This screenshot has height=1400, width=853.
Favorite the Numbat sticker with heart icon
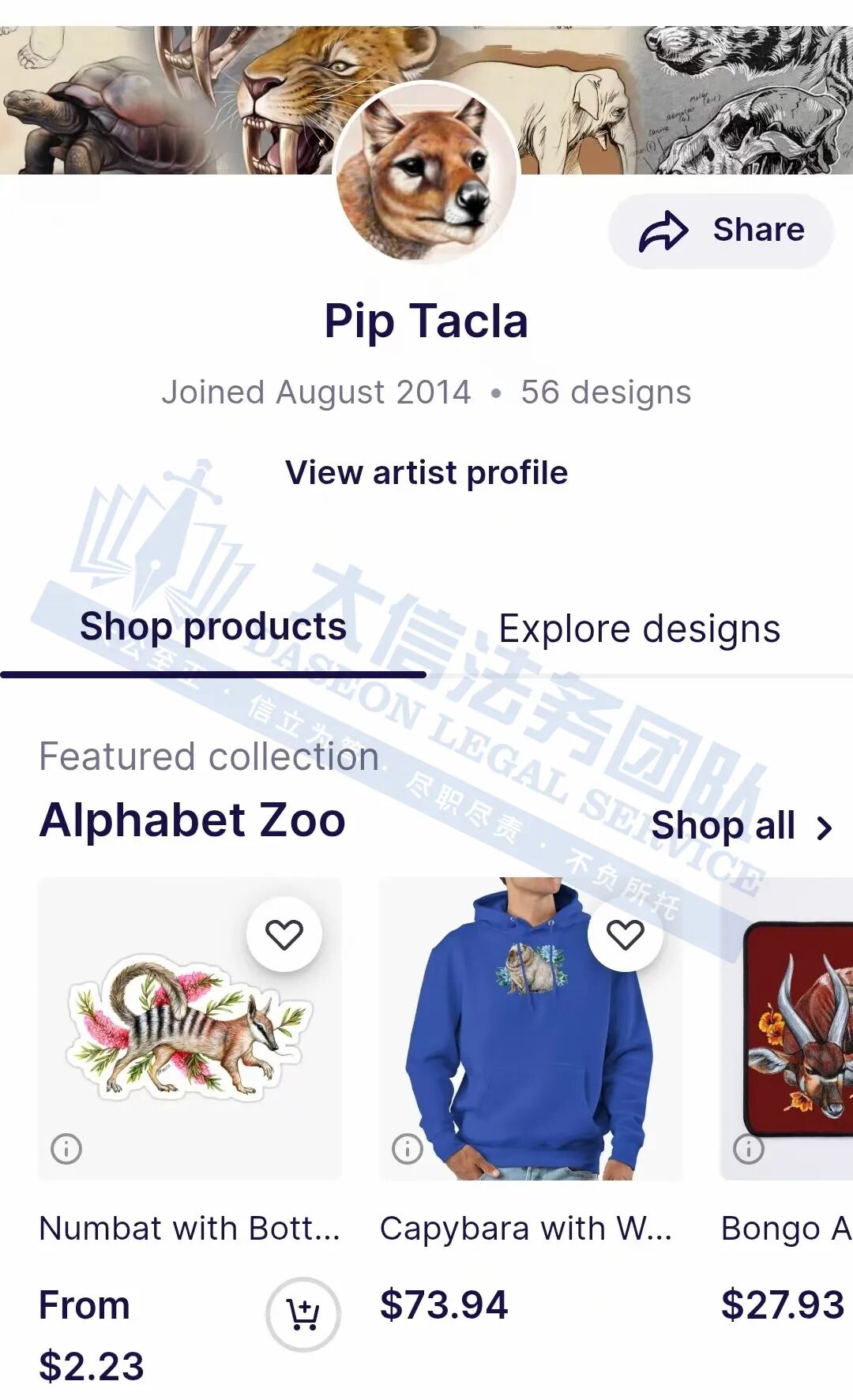[284, 935]
